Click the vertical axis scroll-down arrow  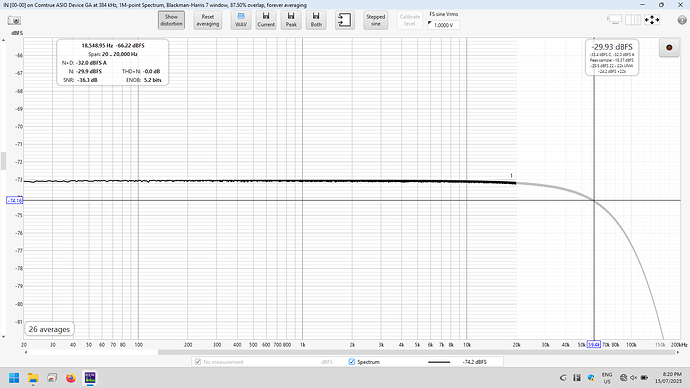3,337
